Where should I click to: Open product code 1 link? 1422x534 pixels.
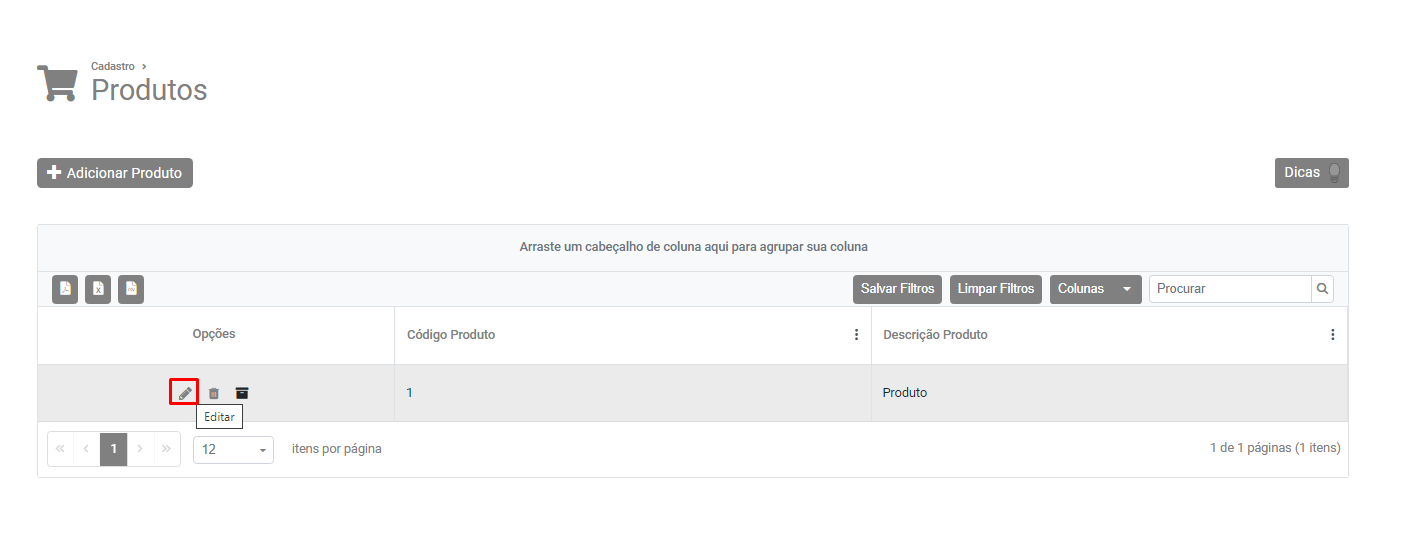click(409, 393)
